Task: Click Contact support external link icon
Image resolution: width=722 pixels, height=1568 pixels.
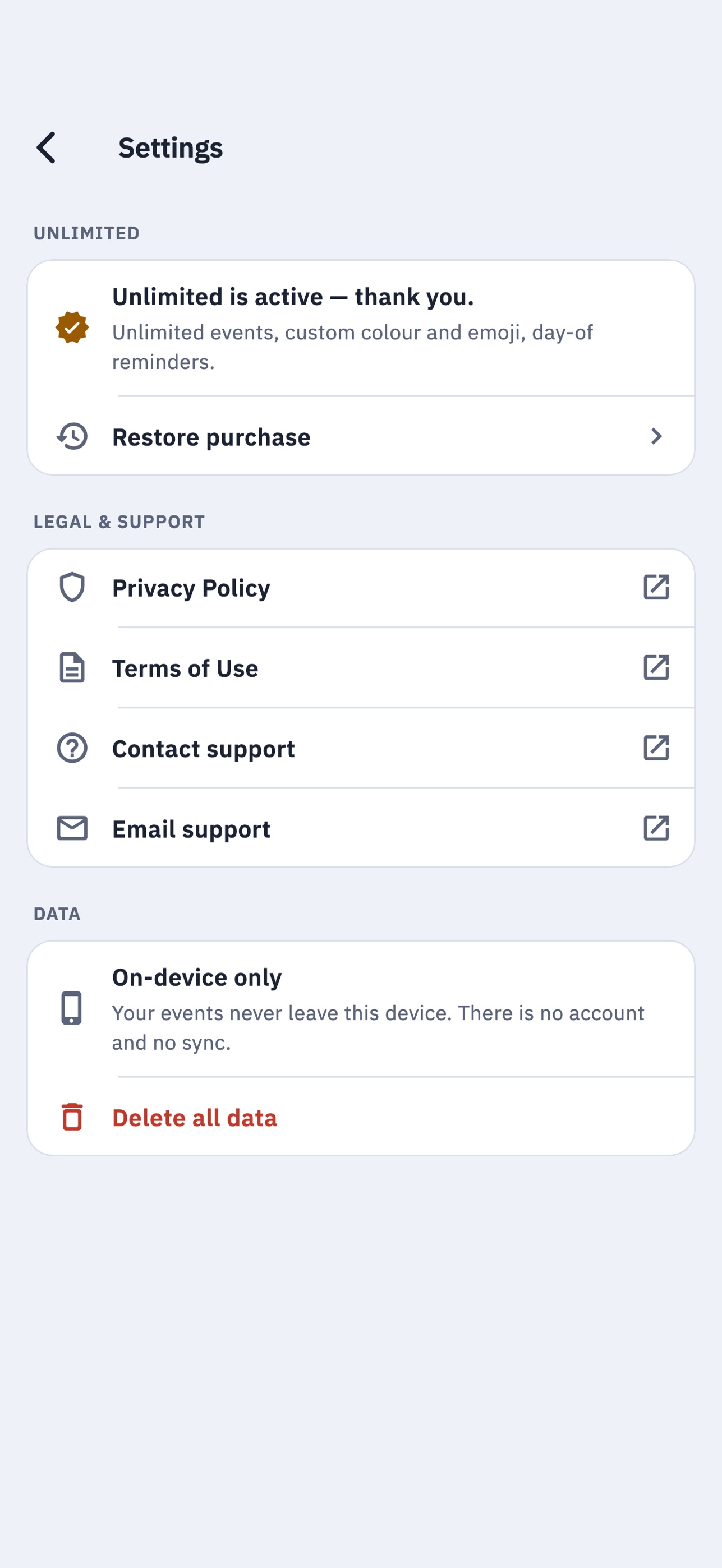Action: [656, 748]
